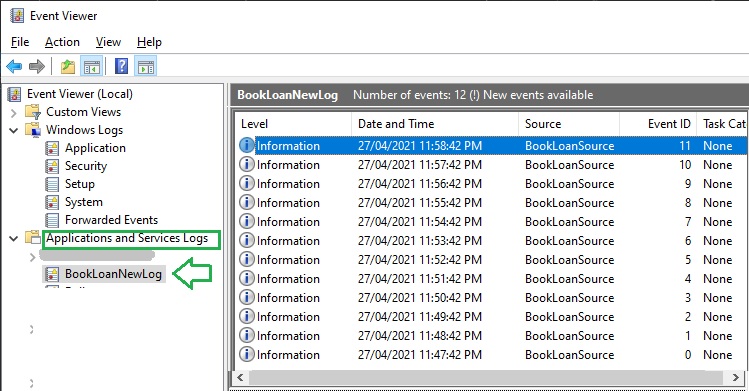Click the info icon of Event ID 8
Viewport: 749px width, 391px height.
246,202
